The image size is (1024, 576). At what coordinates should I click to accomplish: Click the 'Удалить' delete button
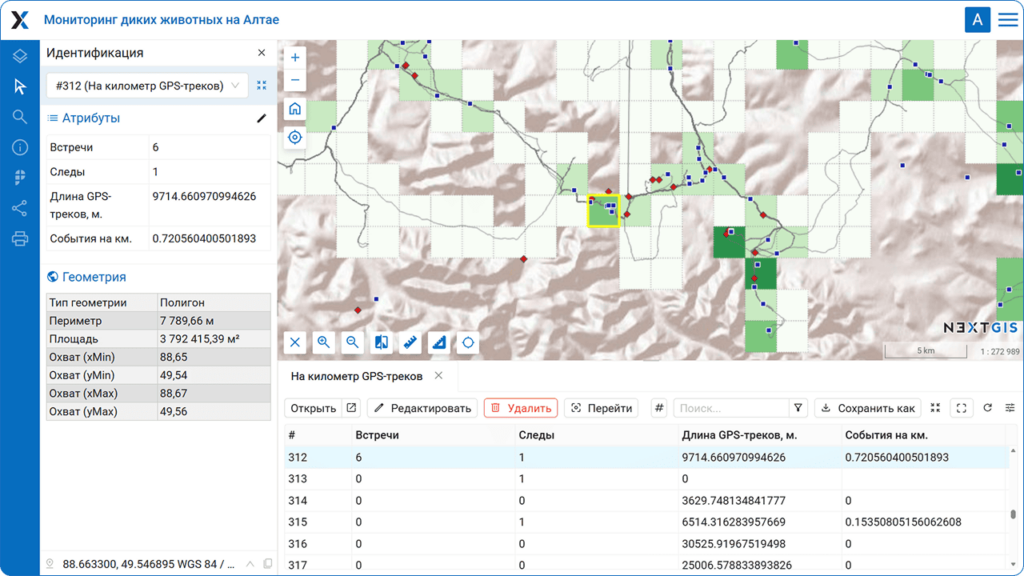pyautogui.click(x=520, y=408)
